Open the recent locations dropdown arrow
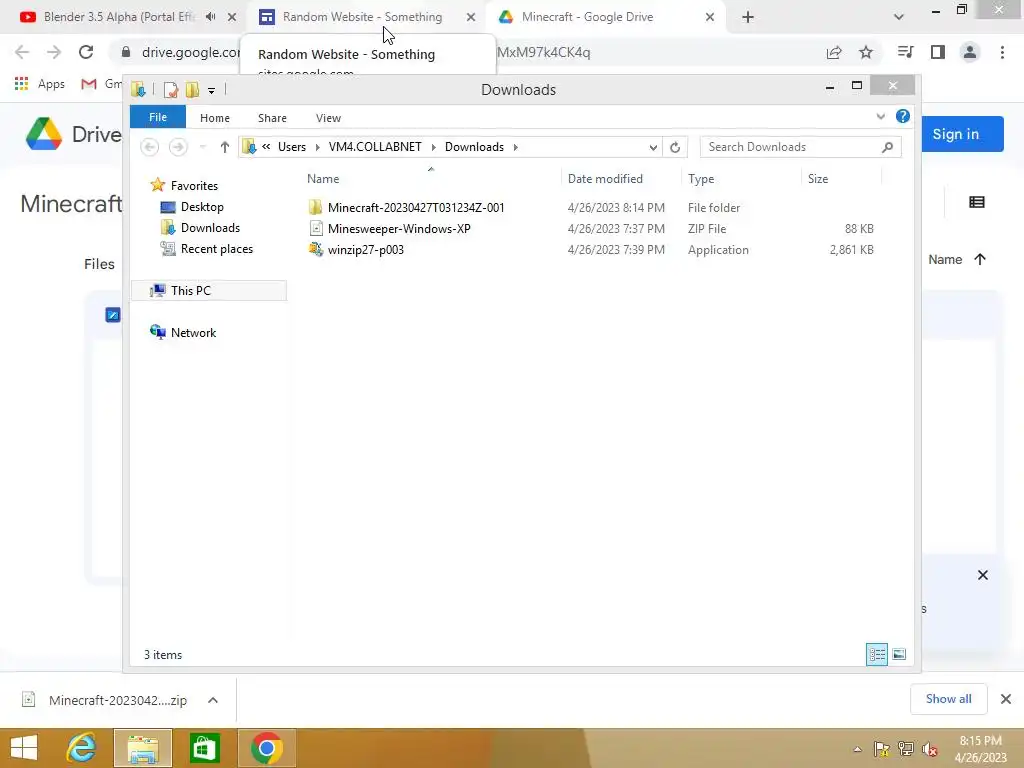Screen dimensions: 1024x768 click(x=202, y=147)
